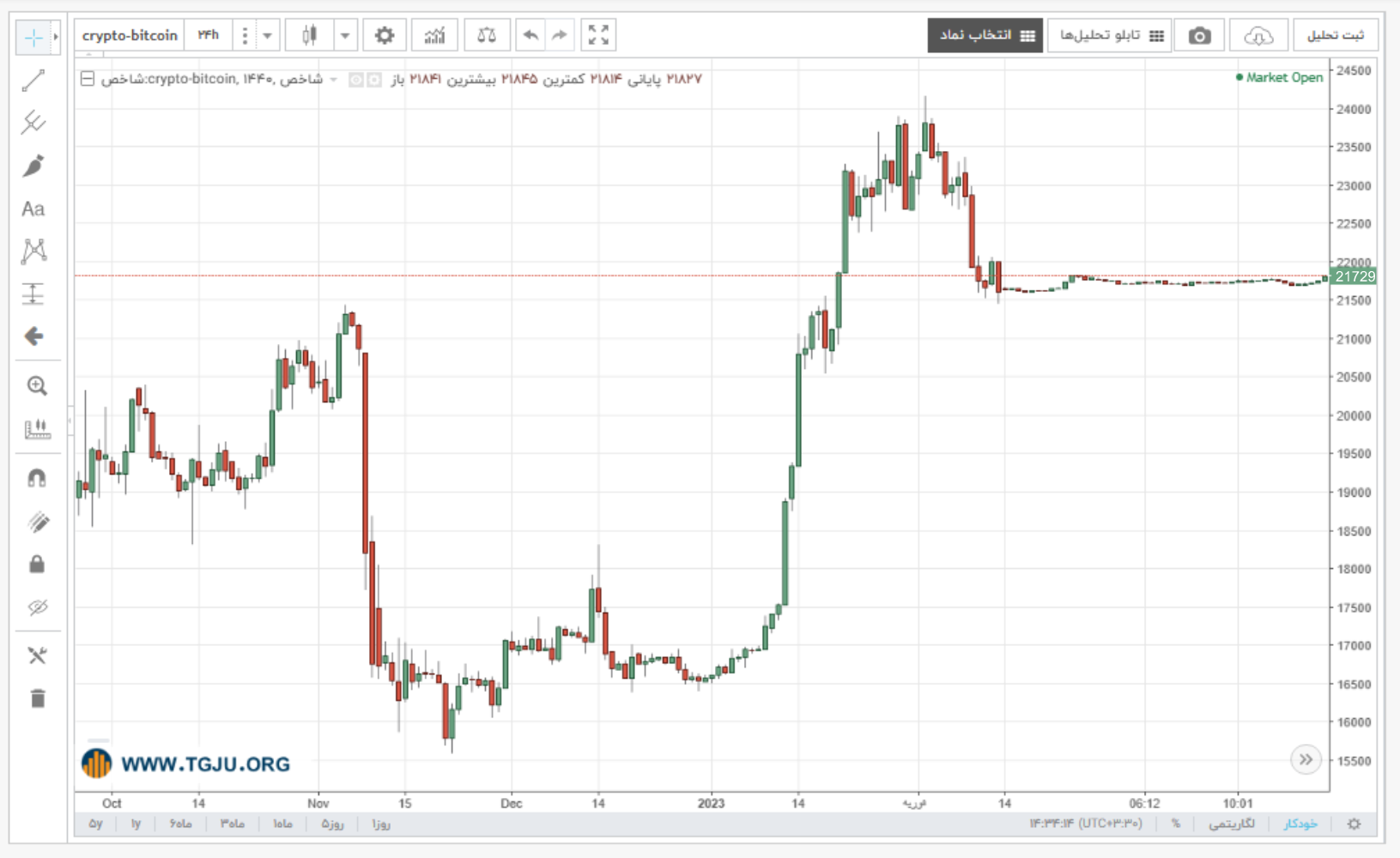Collapse the crypto-bitcoin legend minus box
The height and width of the screenshot is (858, 1400).
point(88,79)
